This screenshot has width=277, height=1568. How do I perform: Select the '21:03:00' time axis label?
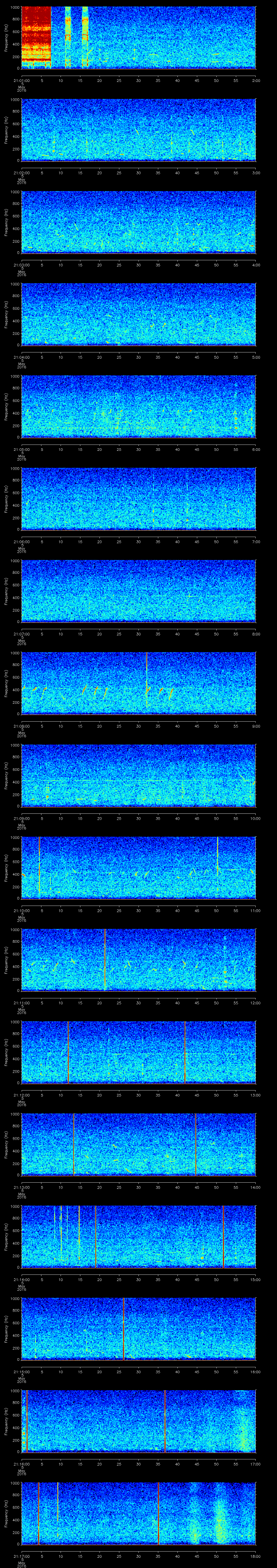(x=21, y=265)
